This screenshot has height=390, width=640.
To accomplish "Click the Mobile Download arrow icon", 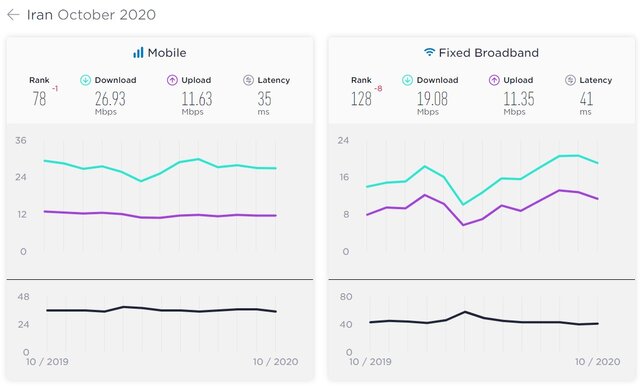I will [85, 80].
